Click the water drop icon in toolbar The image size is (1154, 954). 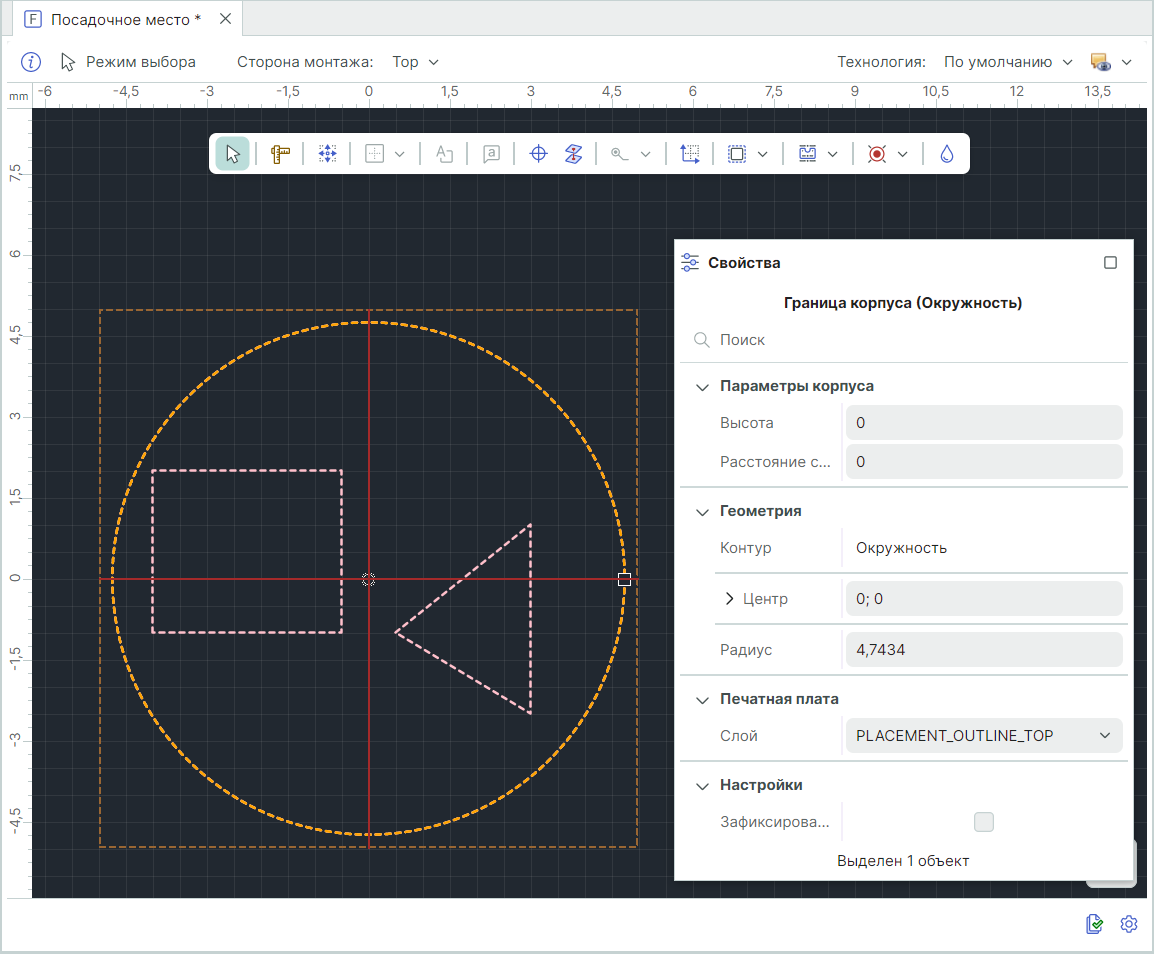[947, 154]
